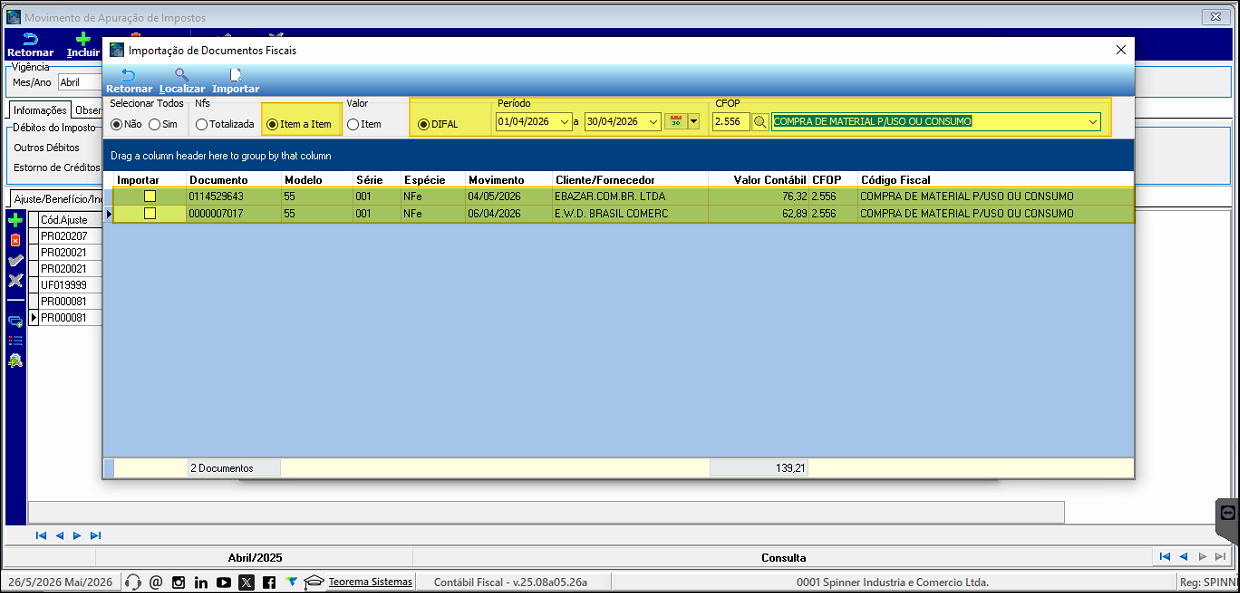This screenshot has height=593, width=1240.
Task: Click the Instagram icon in status bar
Action: 178,582
